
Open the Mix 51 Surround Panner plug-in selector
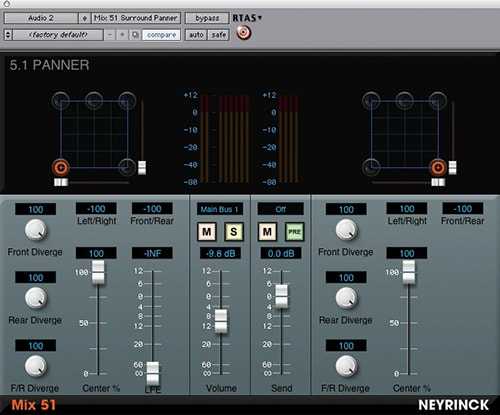136,18
